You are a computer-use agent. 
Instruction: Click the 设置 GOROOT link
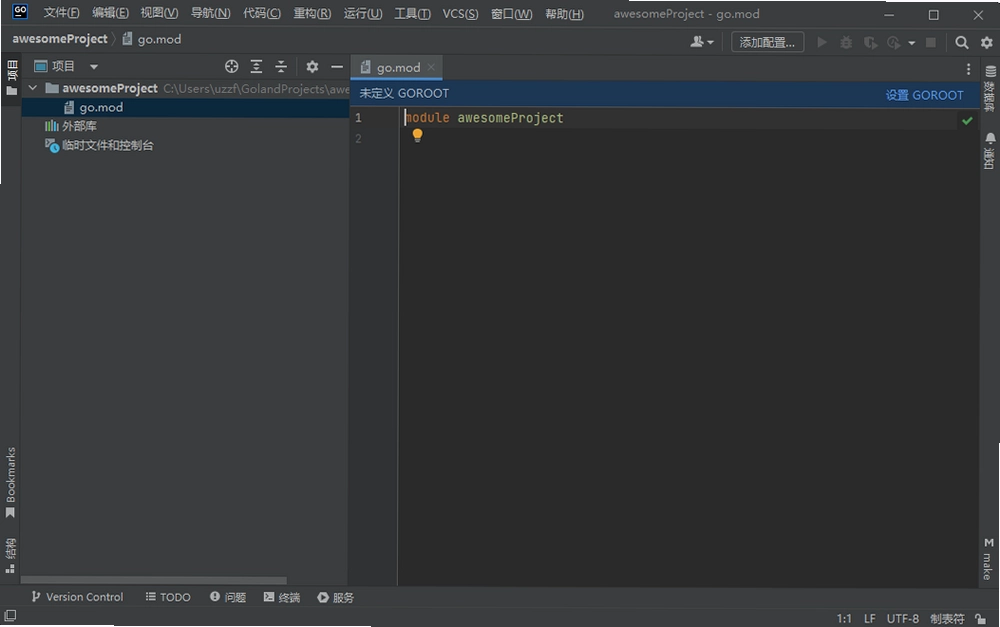coord(924,95)
